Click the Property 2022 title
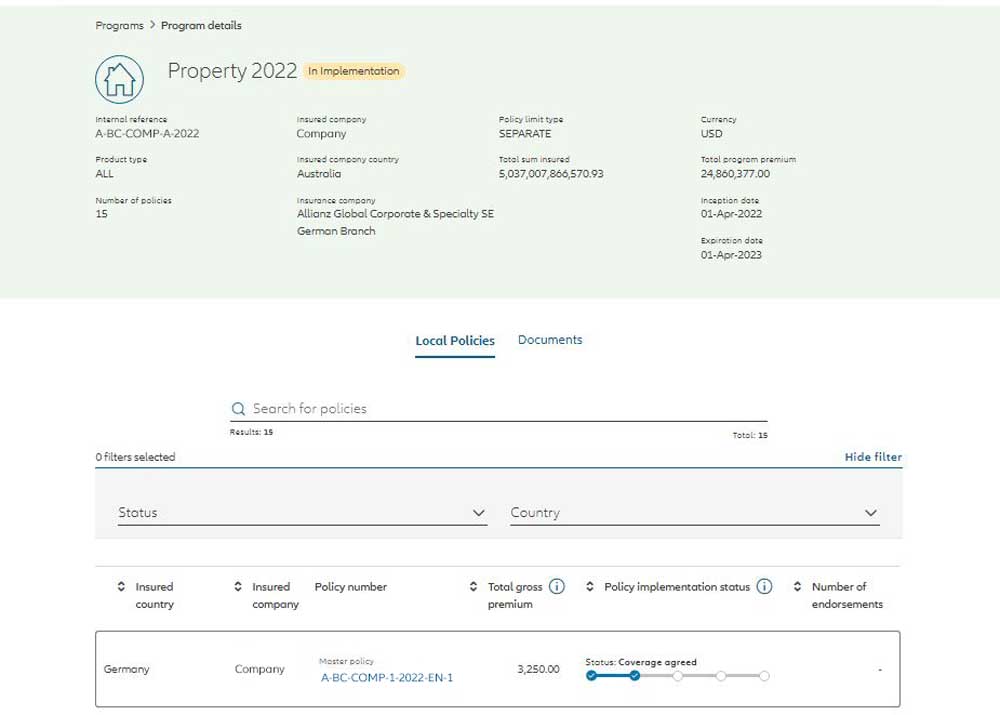This screenshot has width=1000, height=715. [232, 71]
